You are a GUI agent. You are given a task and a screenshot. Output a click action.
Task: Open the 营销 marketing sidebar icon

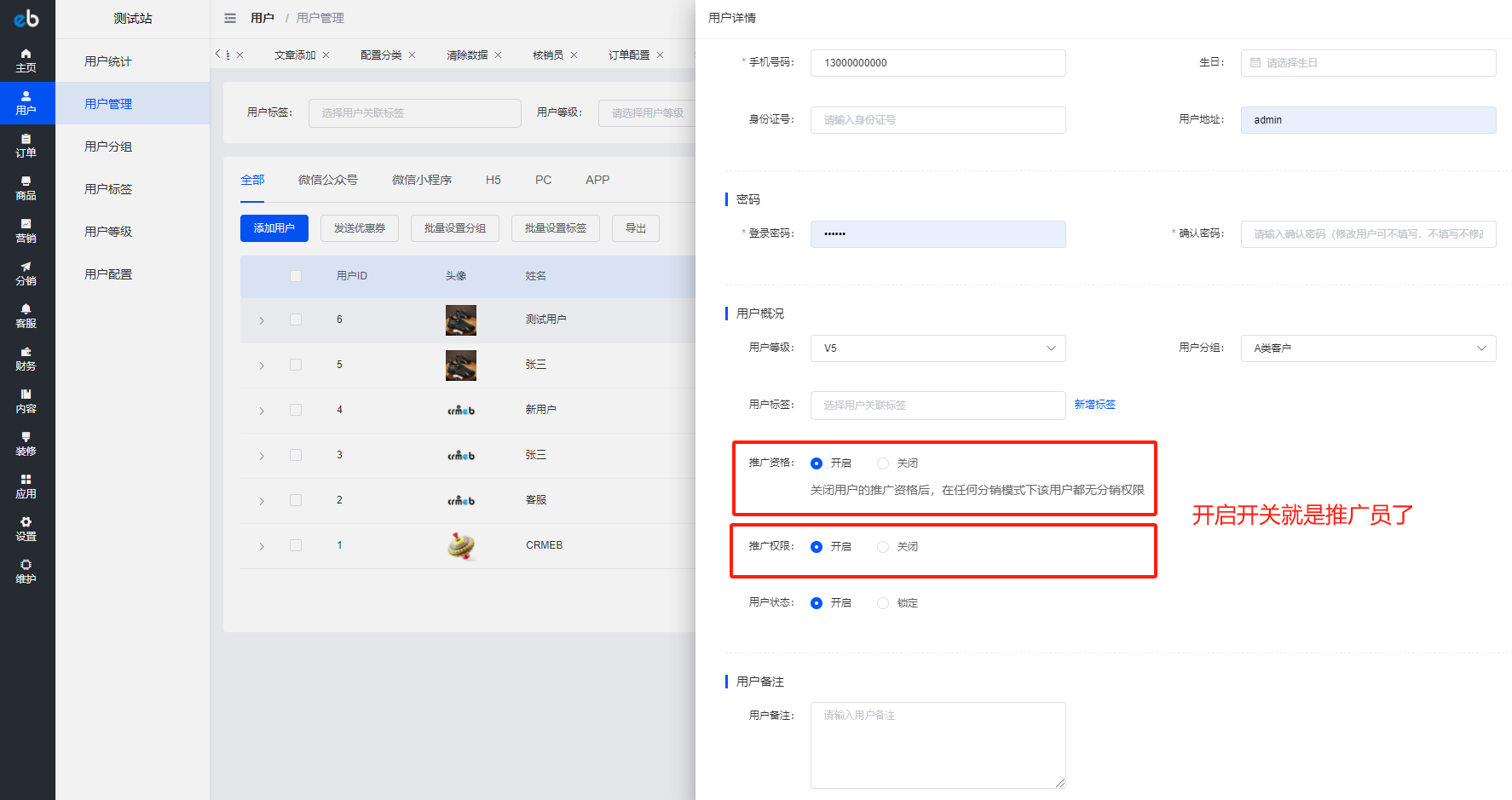click(x=26, y=231)
